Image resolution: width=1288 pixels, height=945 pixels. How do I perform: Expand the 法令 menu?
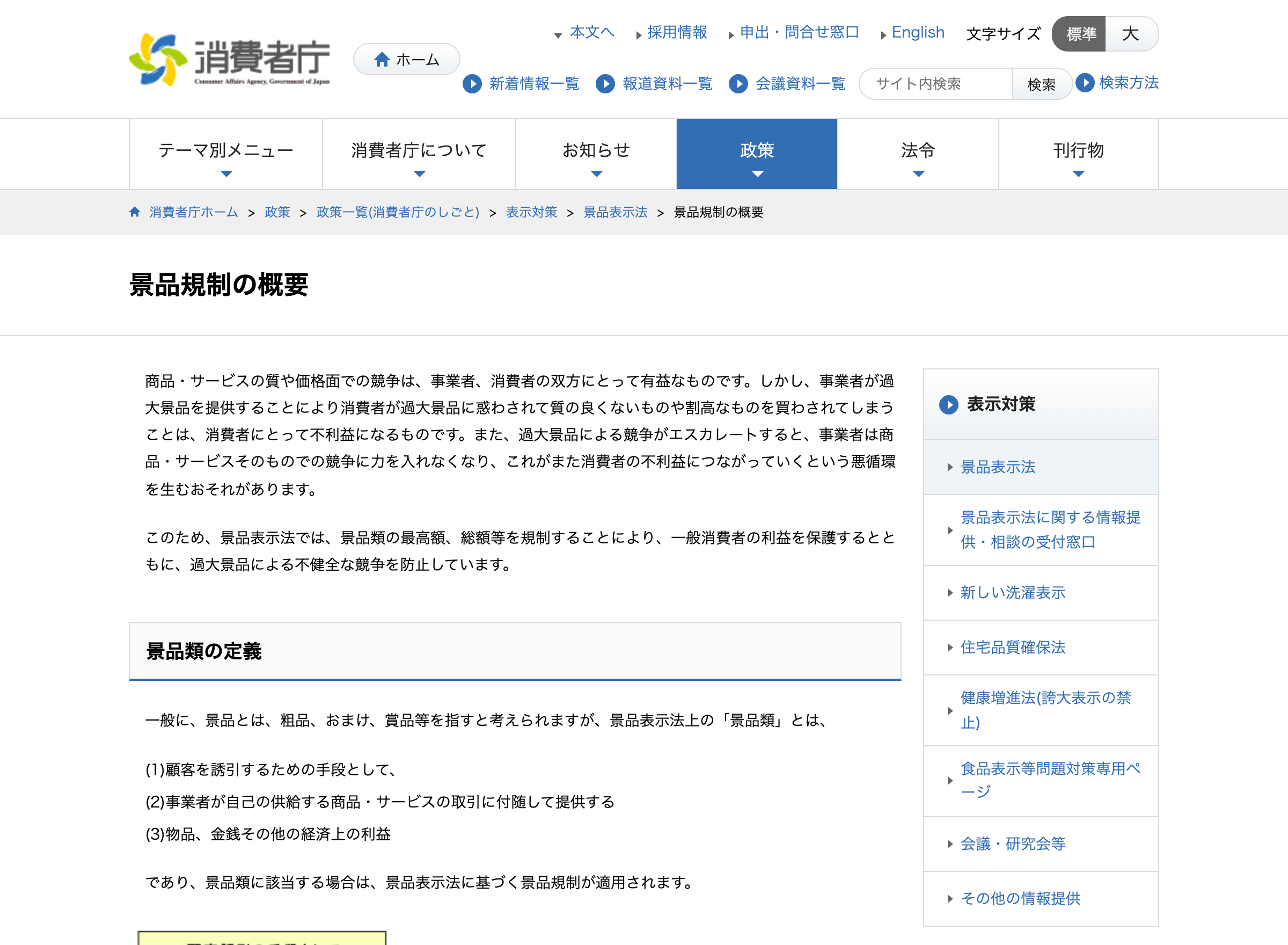[918, 155]
